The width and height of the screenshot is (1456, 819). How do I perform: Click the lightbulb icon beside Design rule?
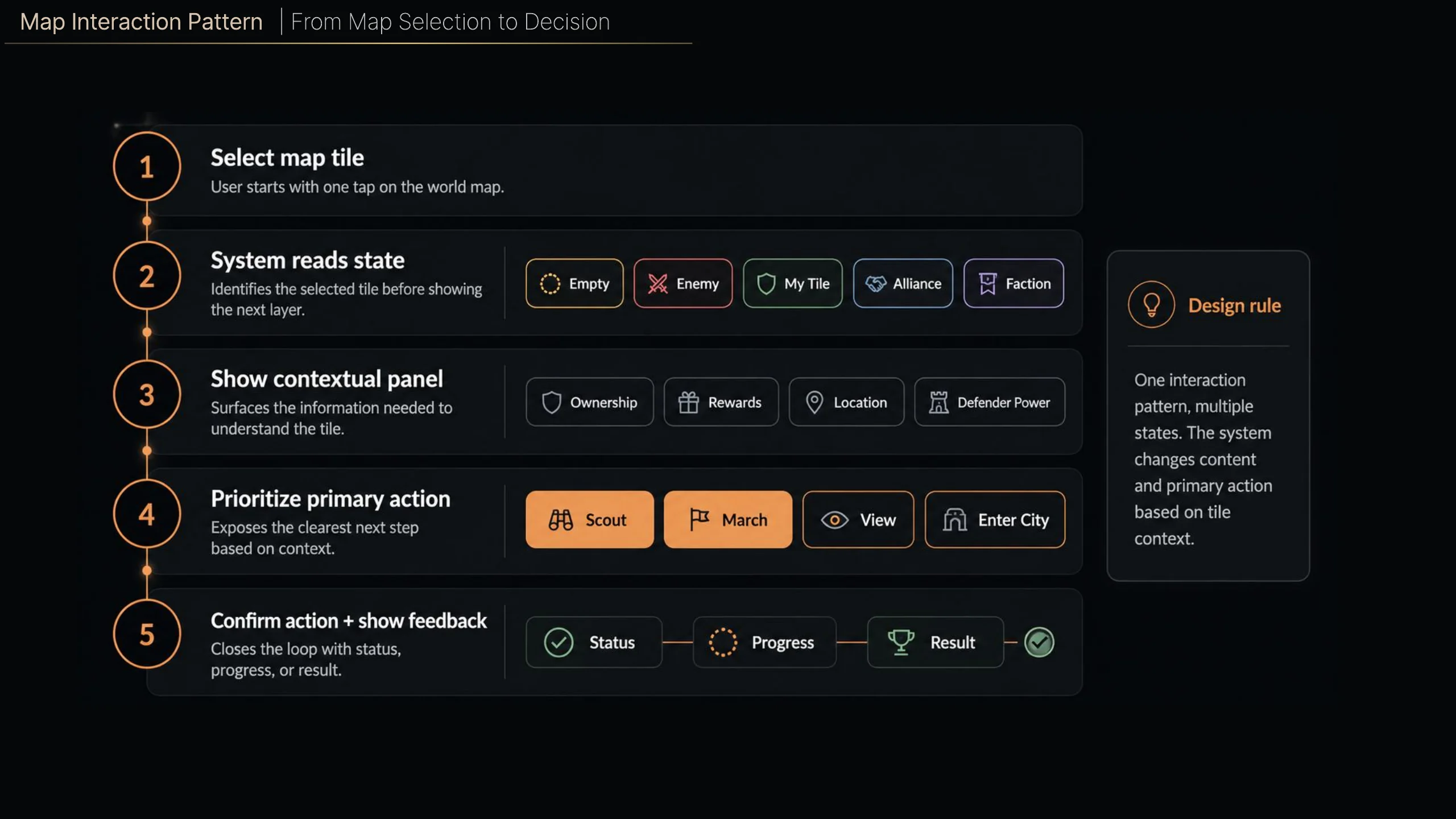point(1151,304)
